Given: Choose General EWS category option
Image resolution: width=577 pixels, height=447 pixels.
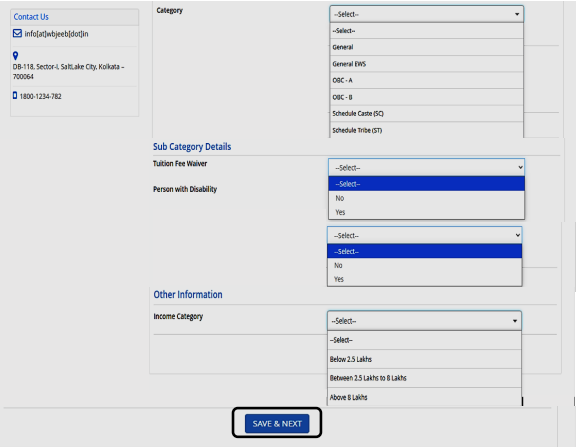Looking at the screenshot, I should (426, 64).
